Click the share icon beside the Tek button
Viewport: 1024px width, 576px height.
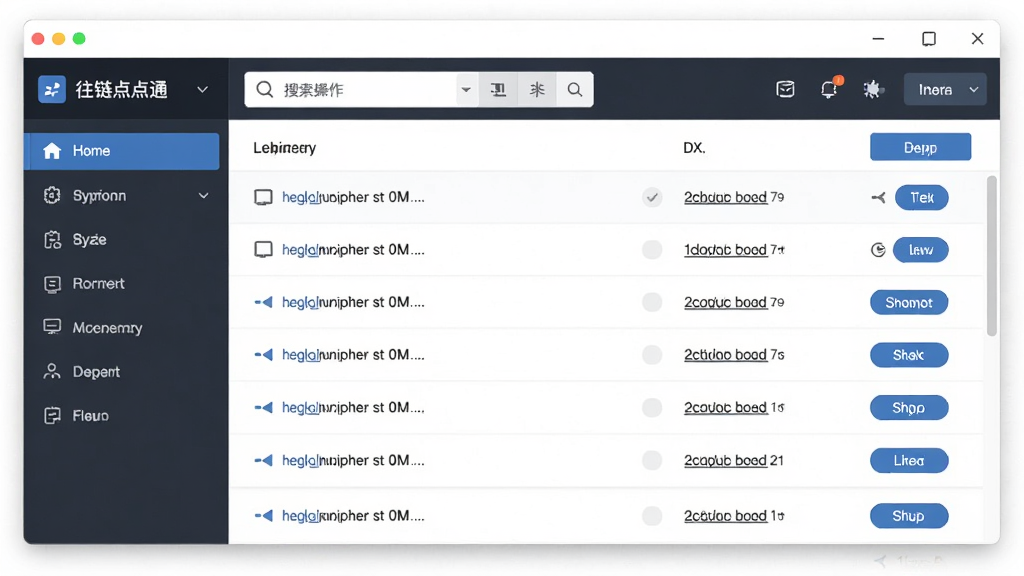tap(878, 197)
